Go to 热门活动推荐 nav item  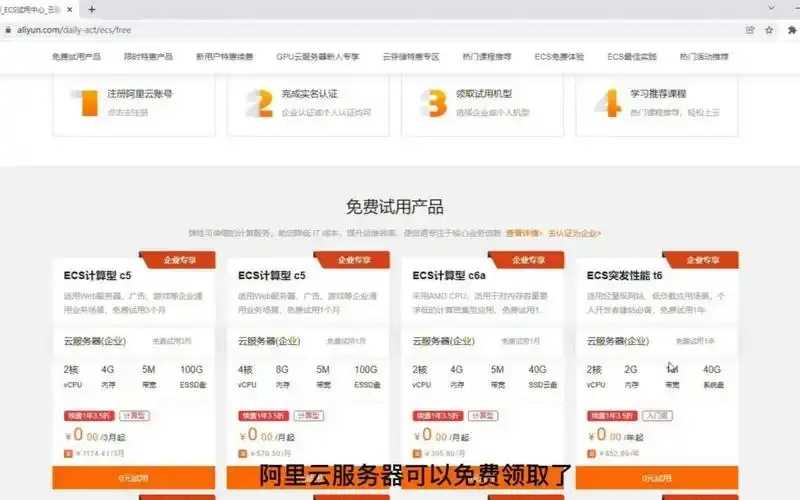coord(704,57)
